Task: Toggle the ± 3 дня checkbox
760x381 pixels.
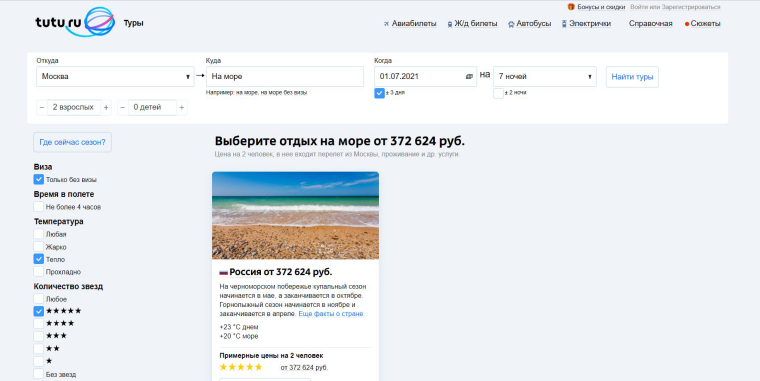Action: (x=380, y=93)
